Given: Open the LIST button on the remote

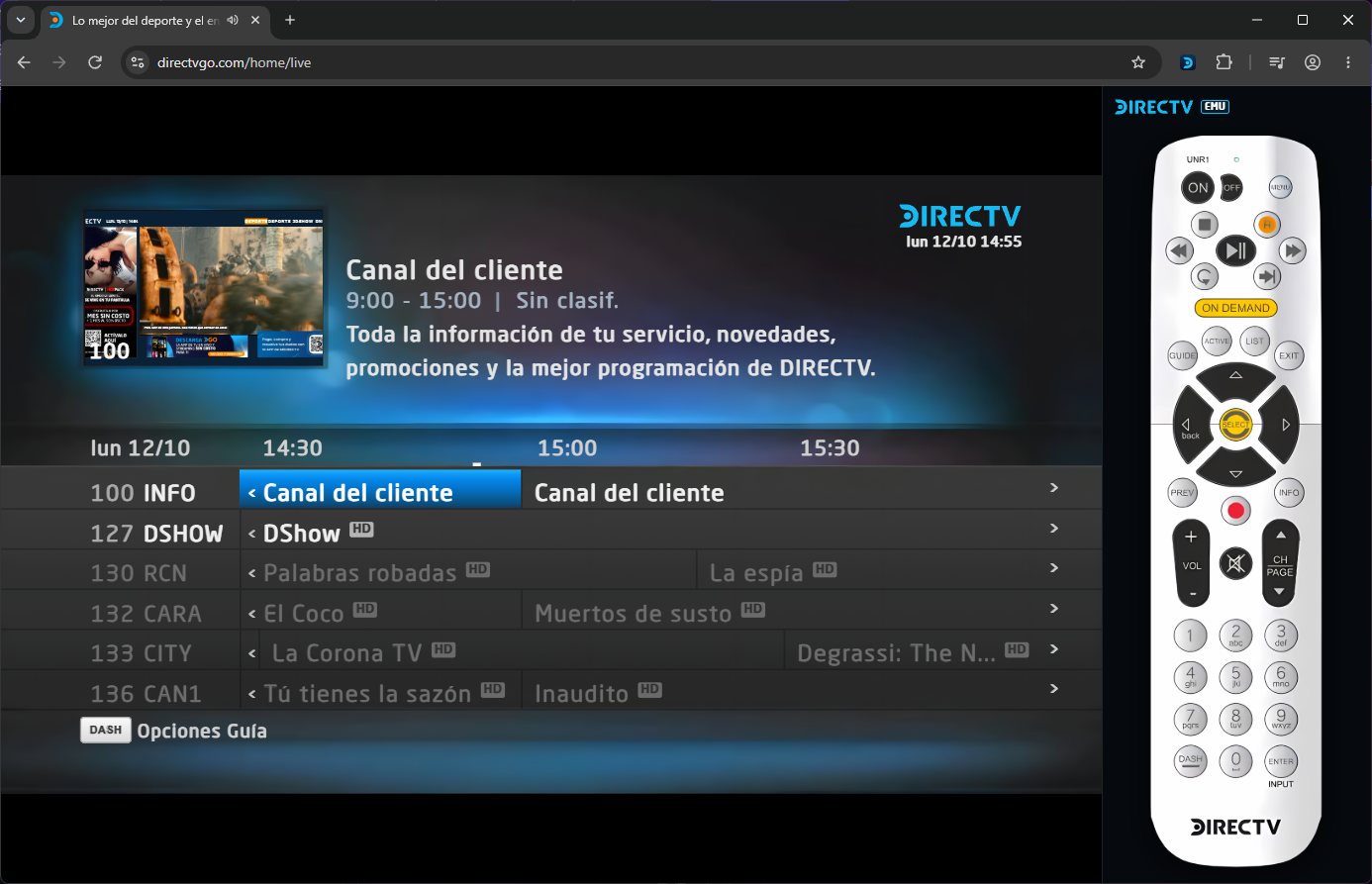Looking at the screenshot, I should 1254,341.
